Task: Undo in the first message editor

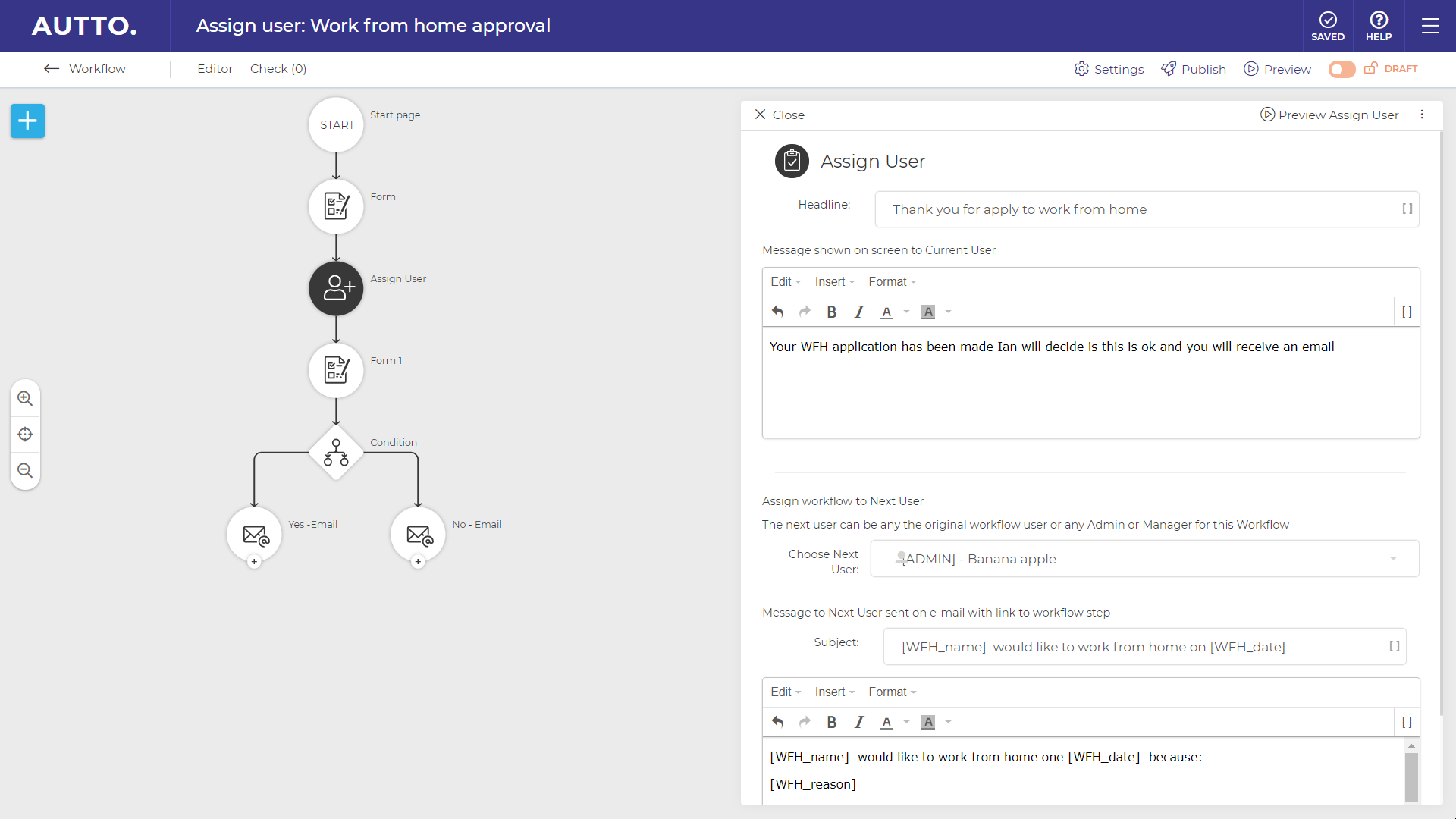Action: [x=777, y=312]
